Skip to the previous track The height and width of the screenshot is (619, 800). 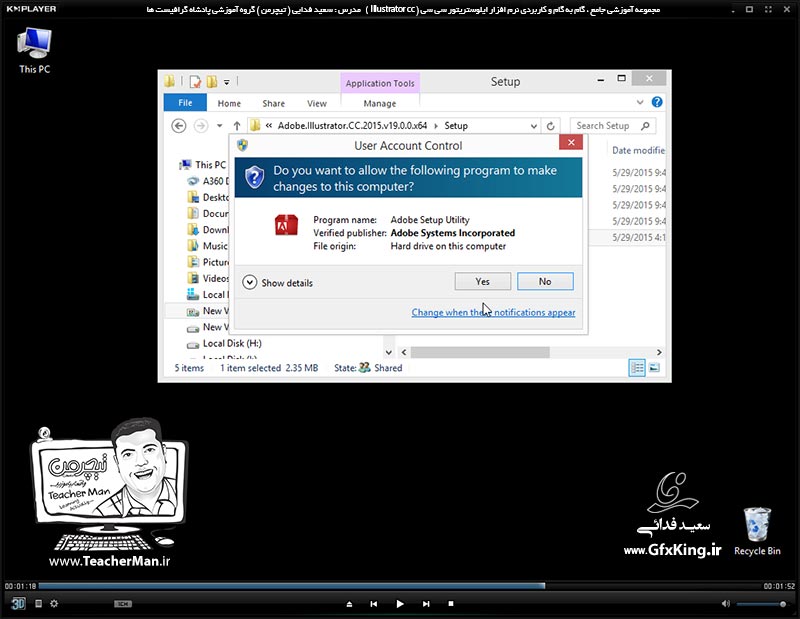pyautogui.click(x=373, y=604)
